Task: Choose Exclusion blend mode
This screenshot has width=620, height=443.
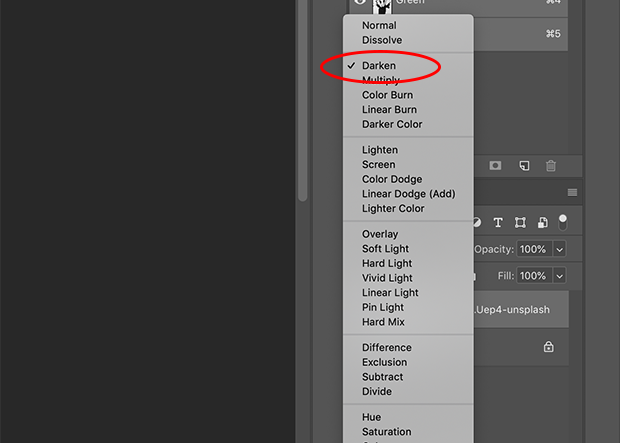Action: click(x=408, y=362)
